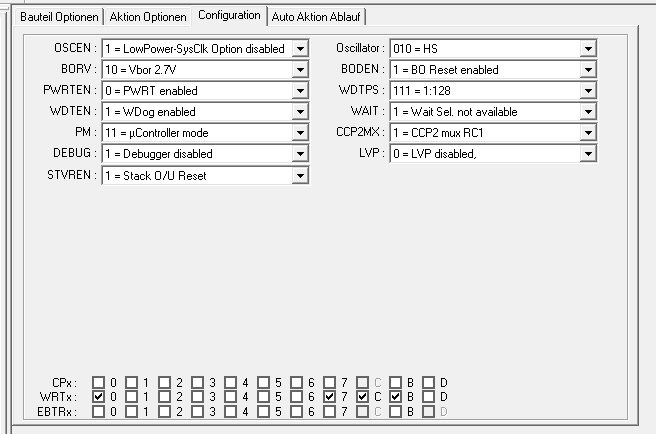This screenshot has width=656, height=434.
Task: Click '1 = WDog enabled' value
Action: pos(150,112)
